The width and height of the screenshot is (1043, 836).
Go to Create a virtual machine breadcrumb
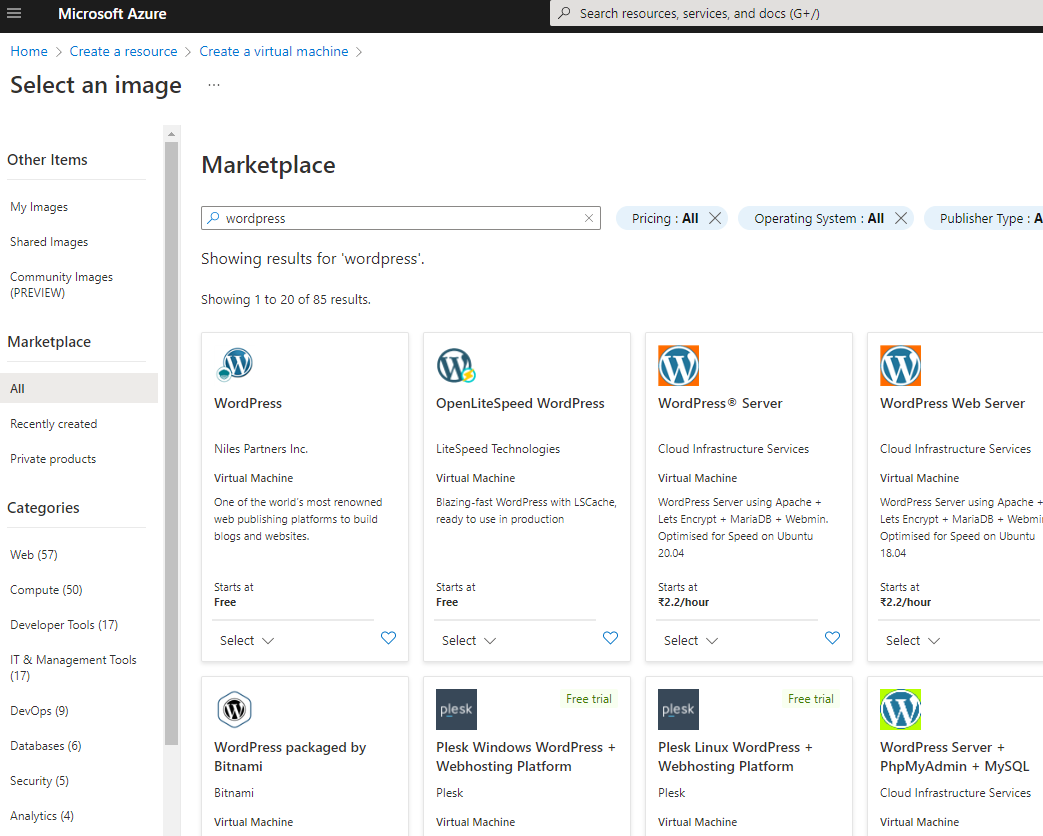pos(274,51)
